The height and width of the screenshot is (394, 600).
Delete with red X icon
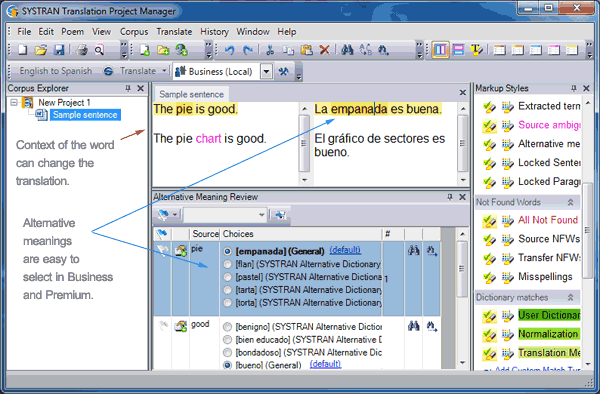click(324, 50)
